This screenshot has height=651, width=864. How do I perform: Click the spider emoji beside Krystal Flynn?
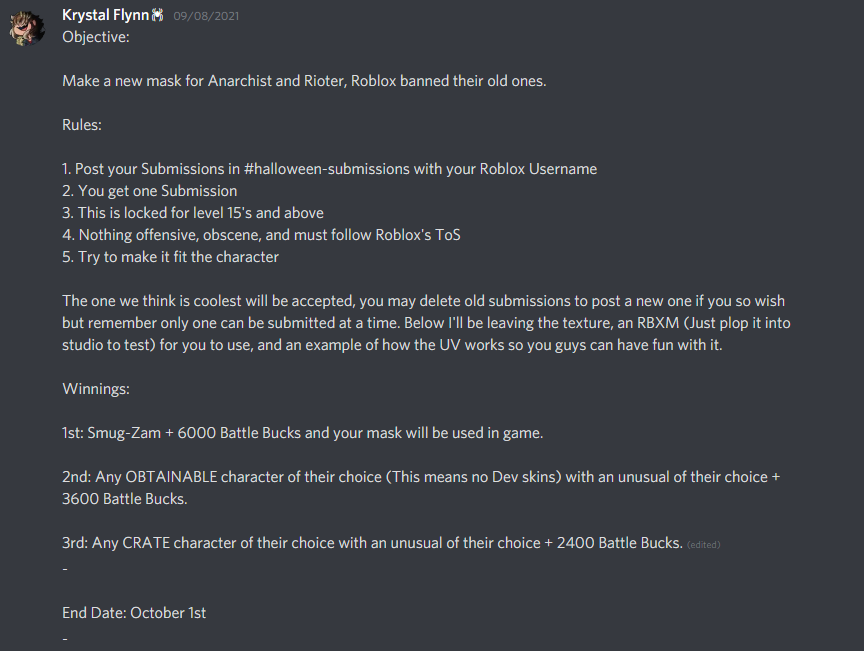158,15
